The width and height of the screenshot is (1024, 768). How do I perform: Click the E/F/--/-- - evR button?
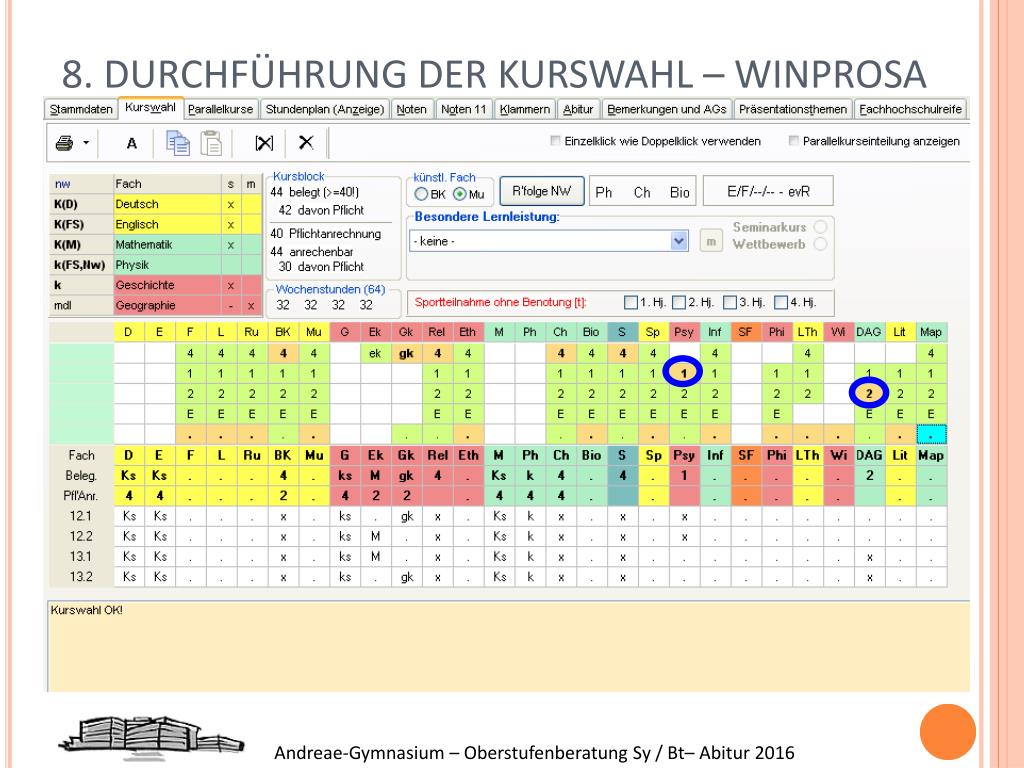[768, 191]
